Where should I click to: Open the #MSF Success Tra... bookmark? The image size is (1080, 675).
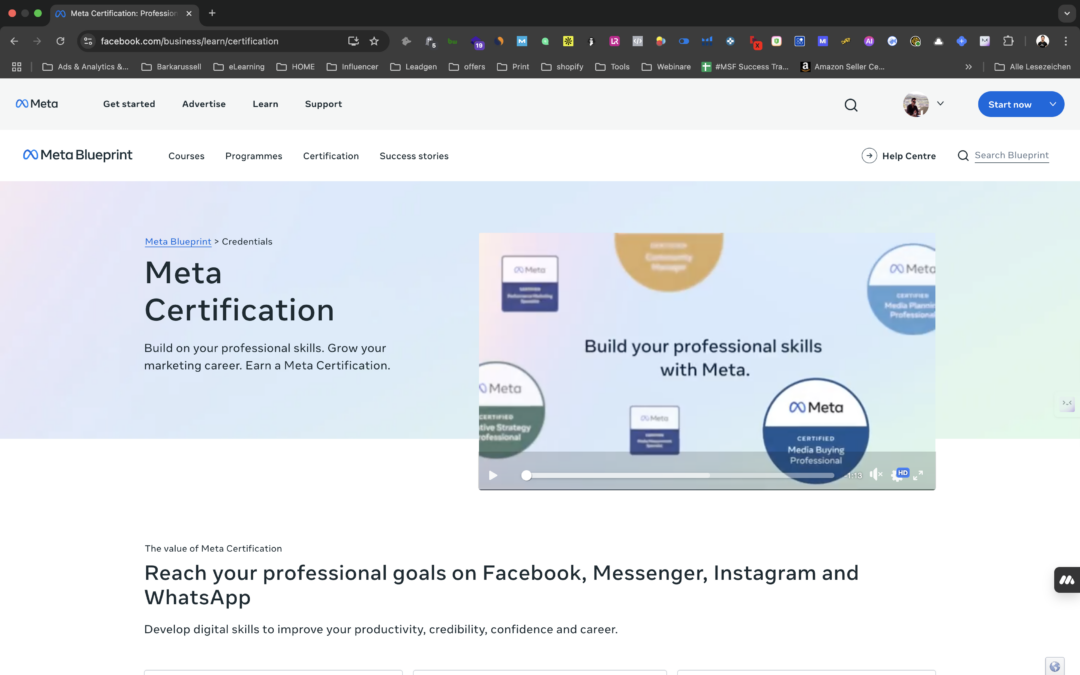tap(745, 67)
